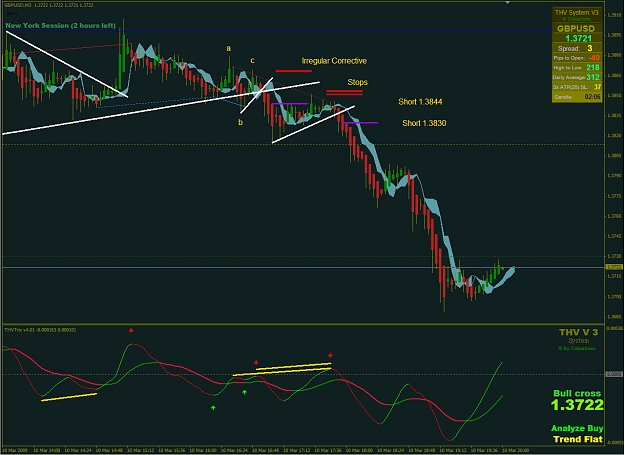Select the "Irregular Corrective" annotation
Viewport: 625px width, 455px height.
click(334, 61)
